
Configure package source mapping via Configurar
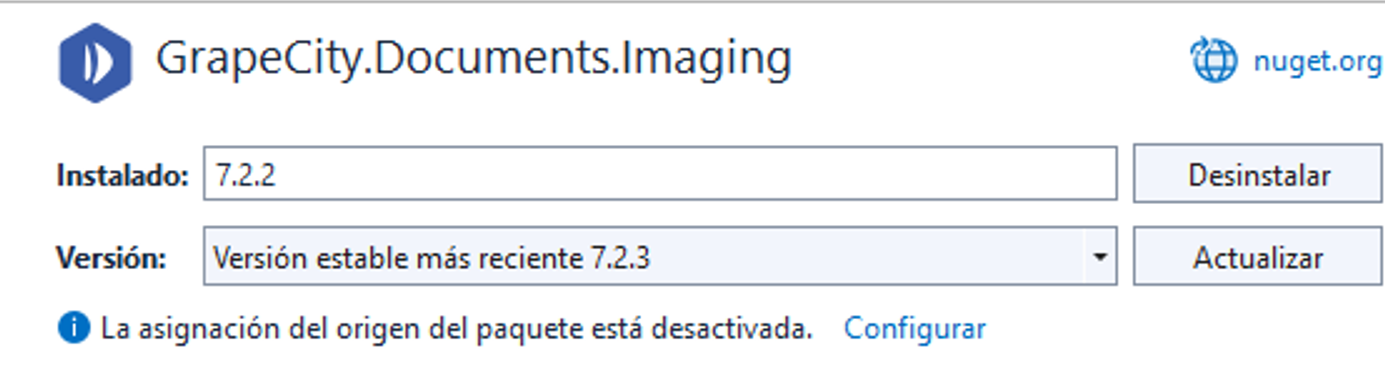coord(915,328)
